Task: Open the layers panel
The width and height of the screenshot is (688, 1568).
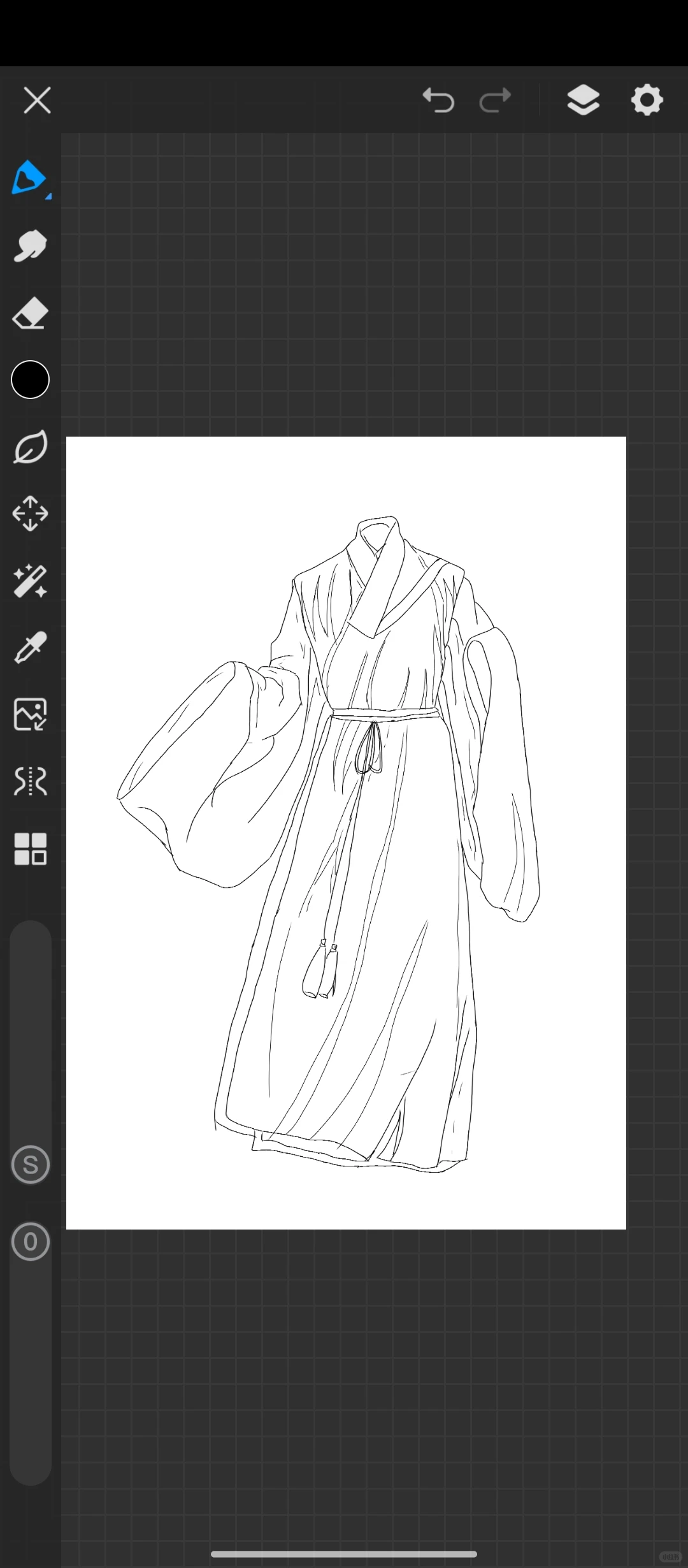Action: [583, 100]
